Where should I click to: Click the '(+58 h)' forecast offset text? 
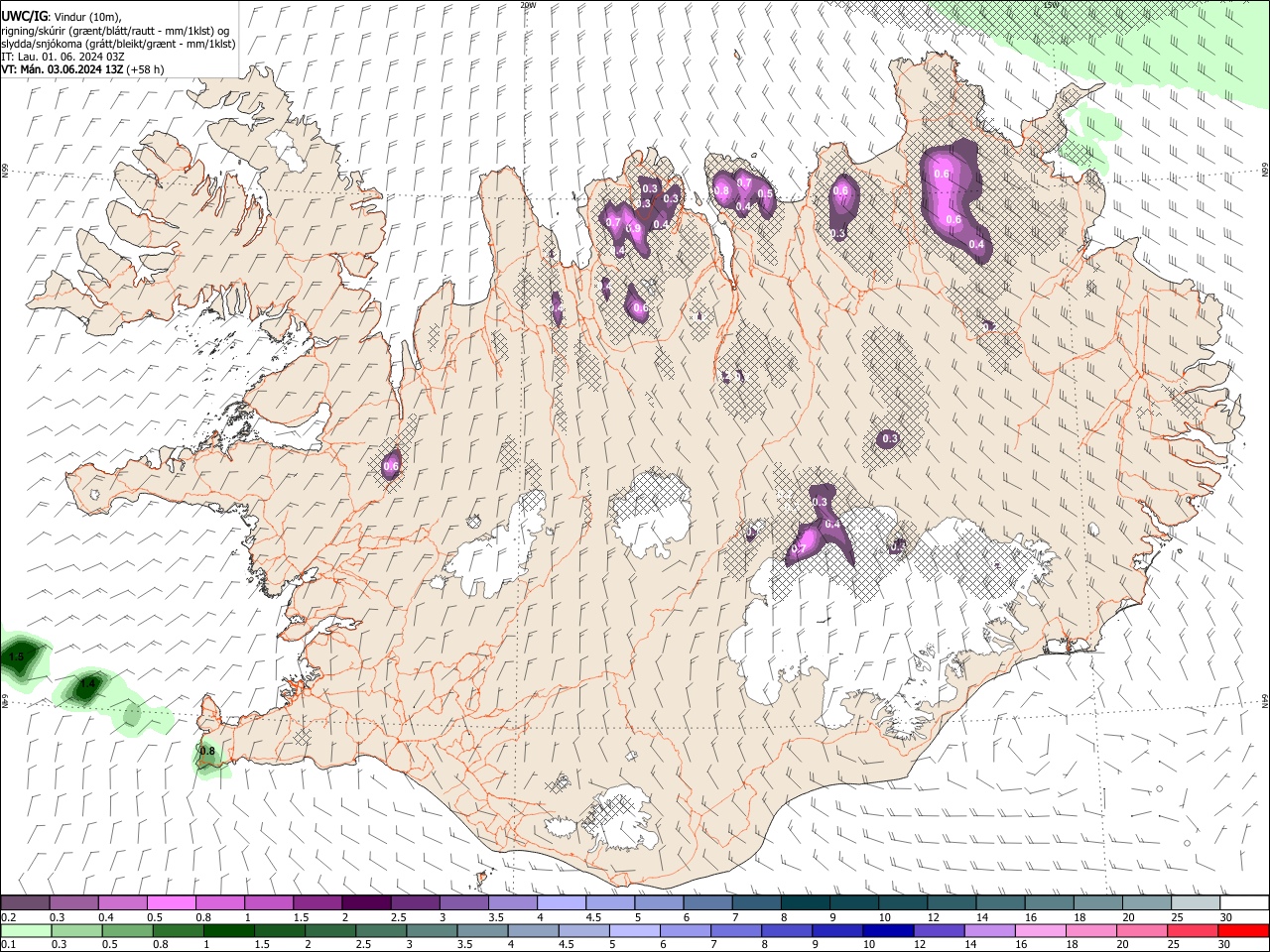tap(146, 69)
